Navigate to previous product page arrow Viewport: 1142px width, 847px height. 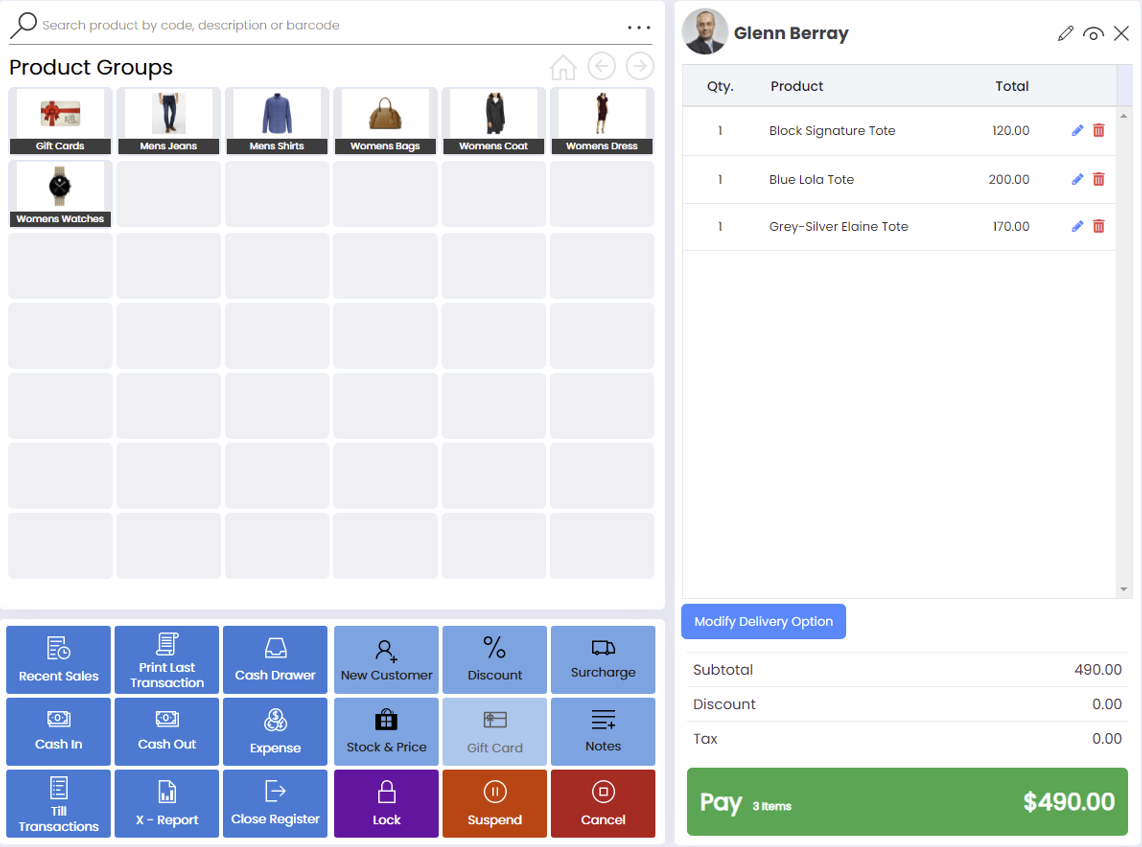601,66
